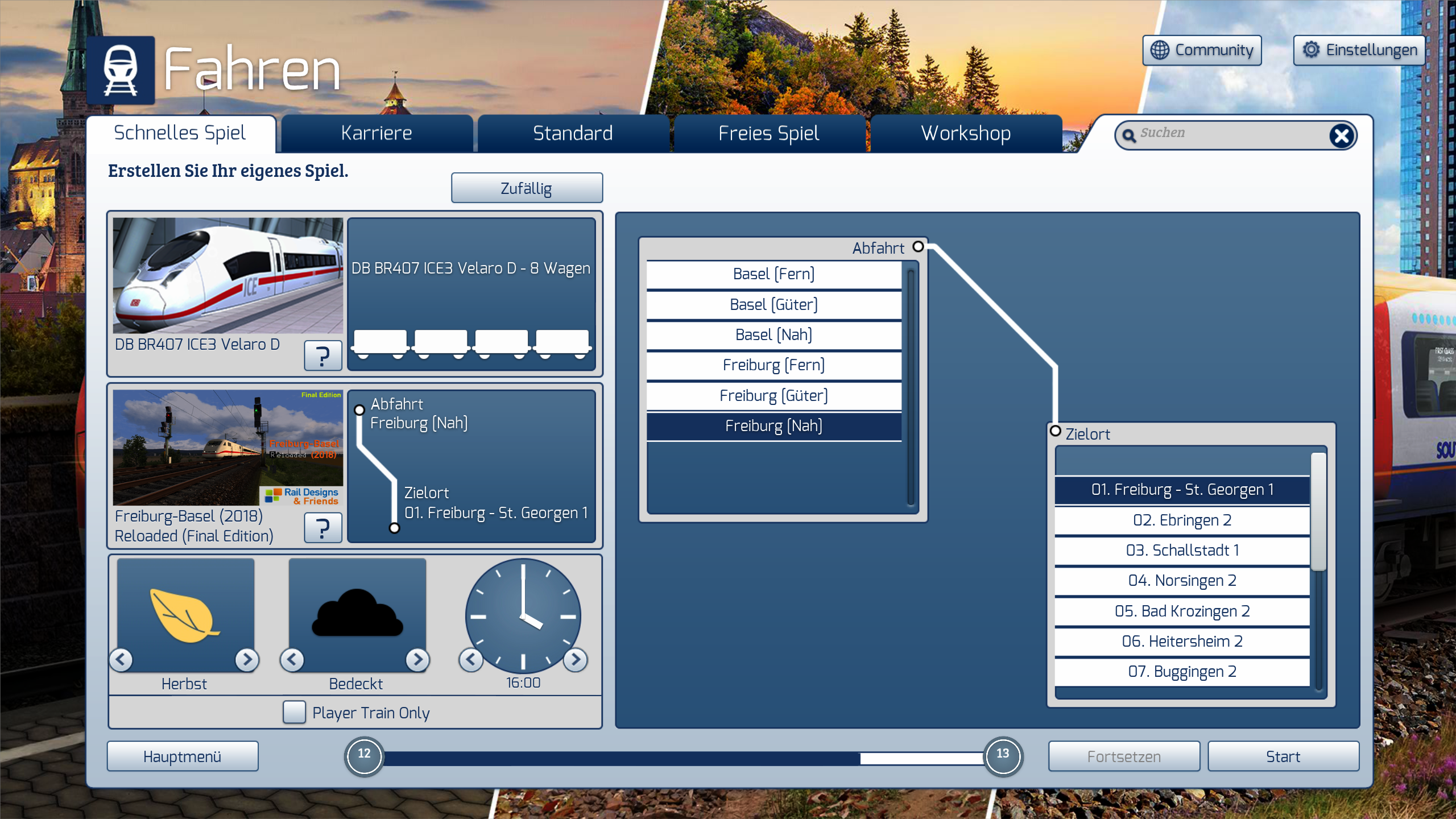Click the Zielort list scrollbar
Image resolution: width=1456 pixels, height=819 pixels.
coord(1318,512)
